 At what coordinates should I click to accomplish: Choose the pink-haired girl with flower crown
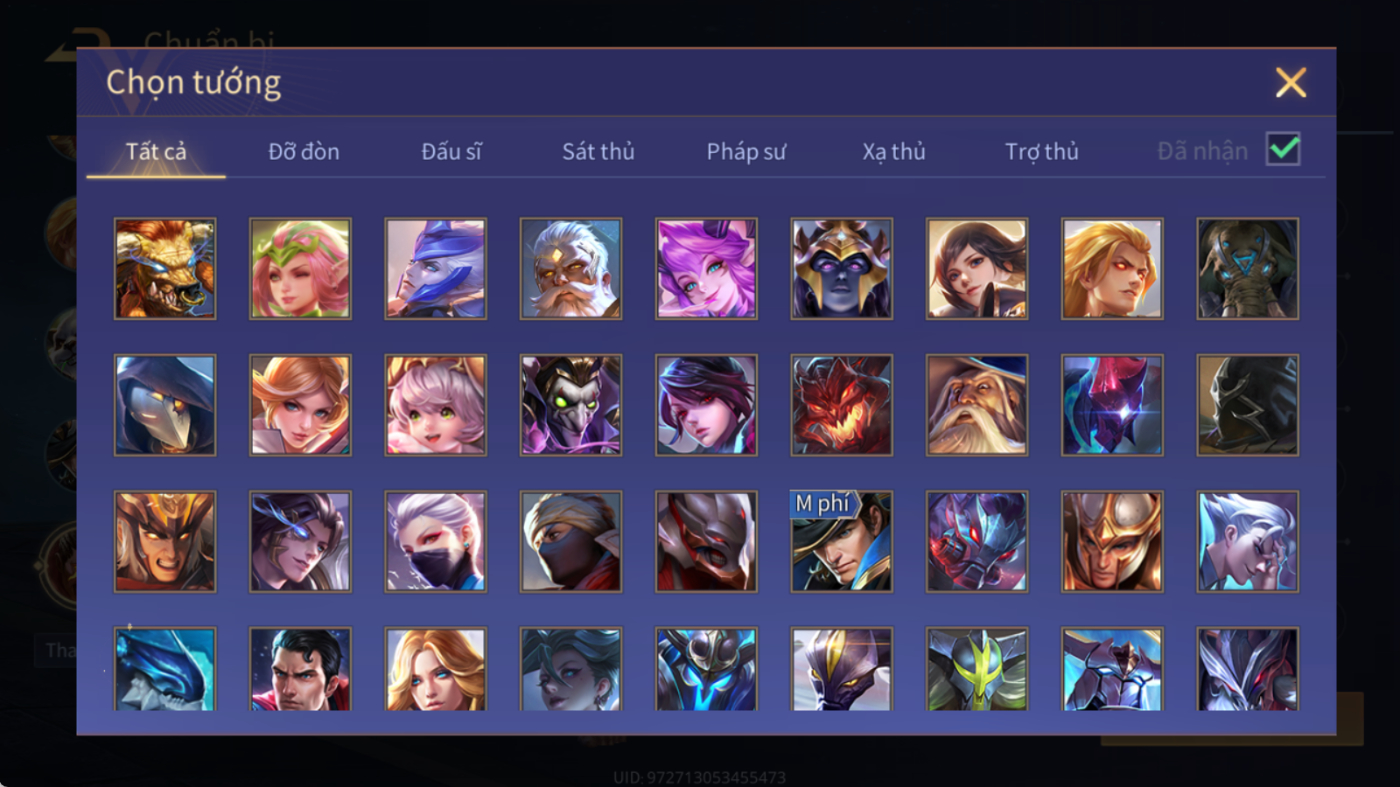300,269
